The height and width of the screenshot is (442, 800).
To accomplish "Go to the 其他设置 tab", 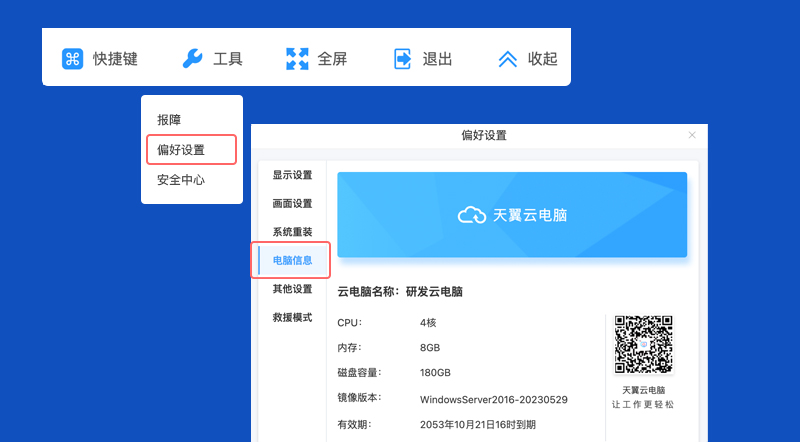I will tap(292, 289).
